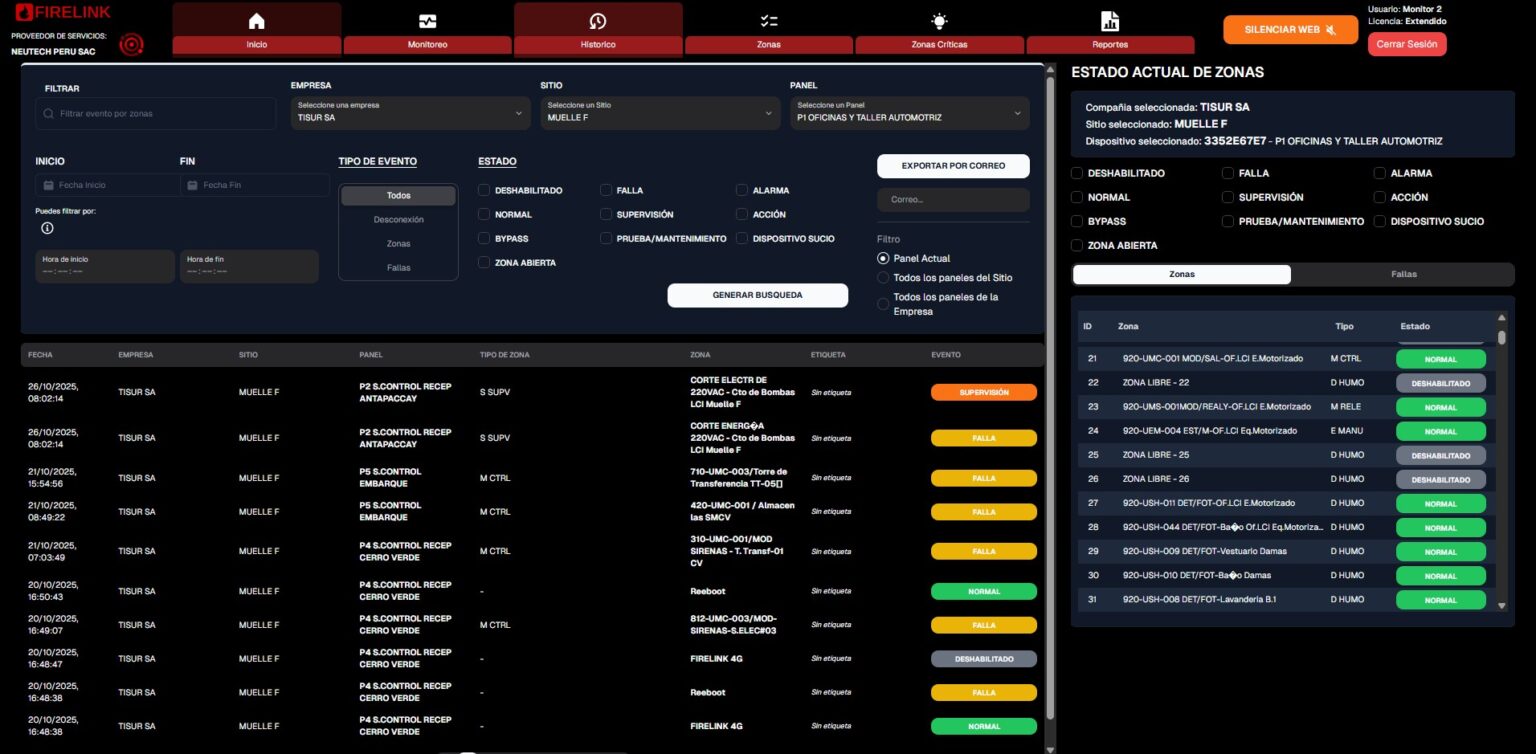The height and width of the screenshot is (754, 1536).
Task: Open the Zonas Criticas lightbulb icon
Action: 939,21
